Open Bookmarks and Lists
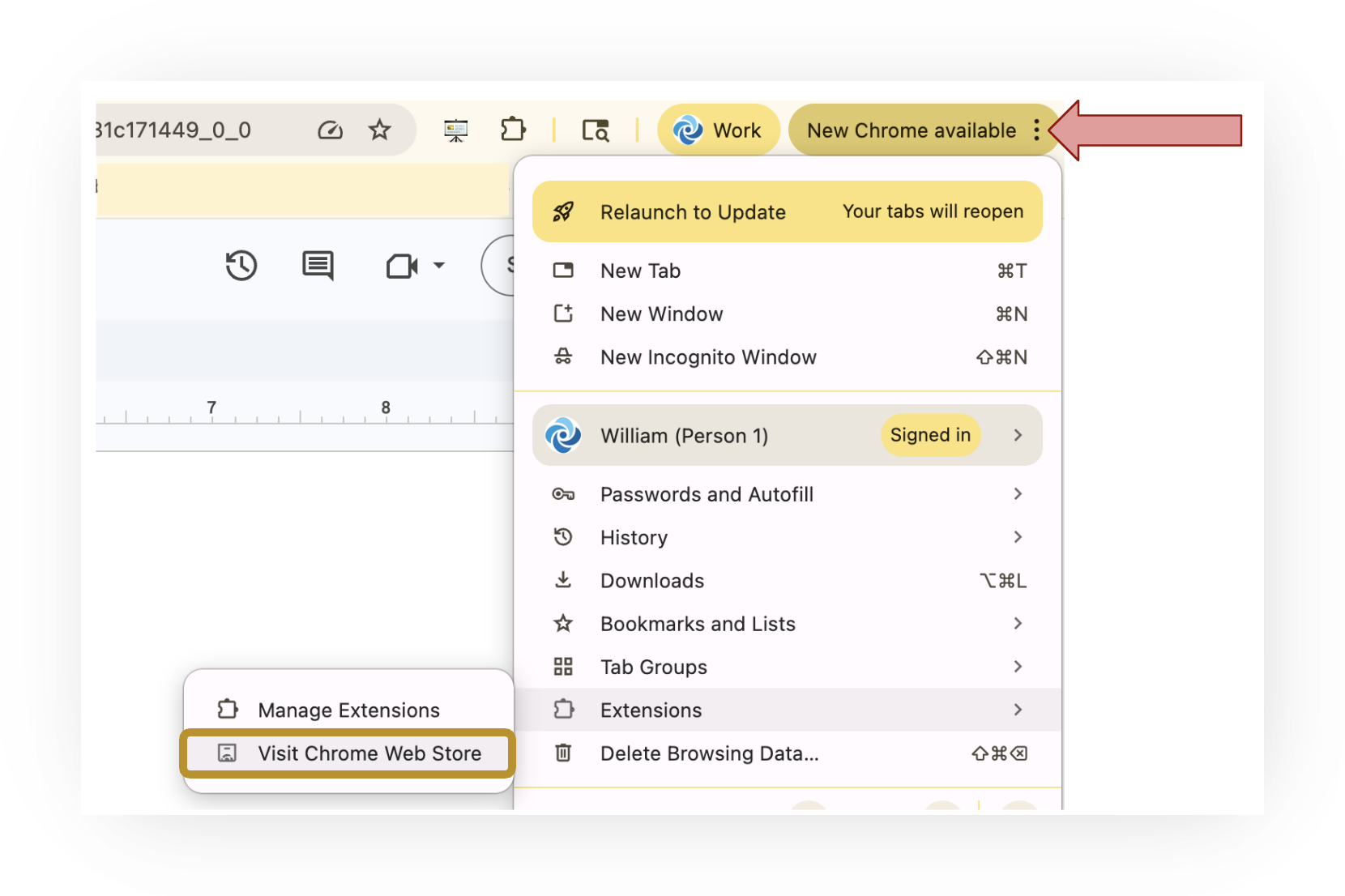Image resolution: width=1345 pixels, height=896 pixels. 788,624
